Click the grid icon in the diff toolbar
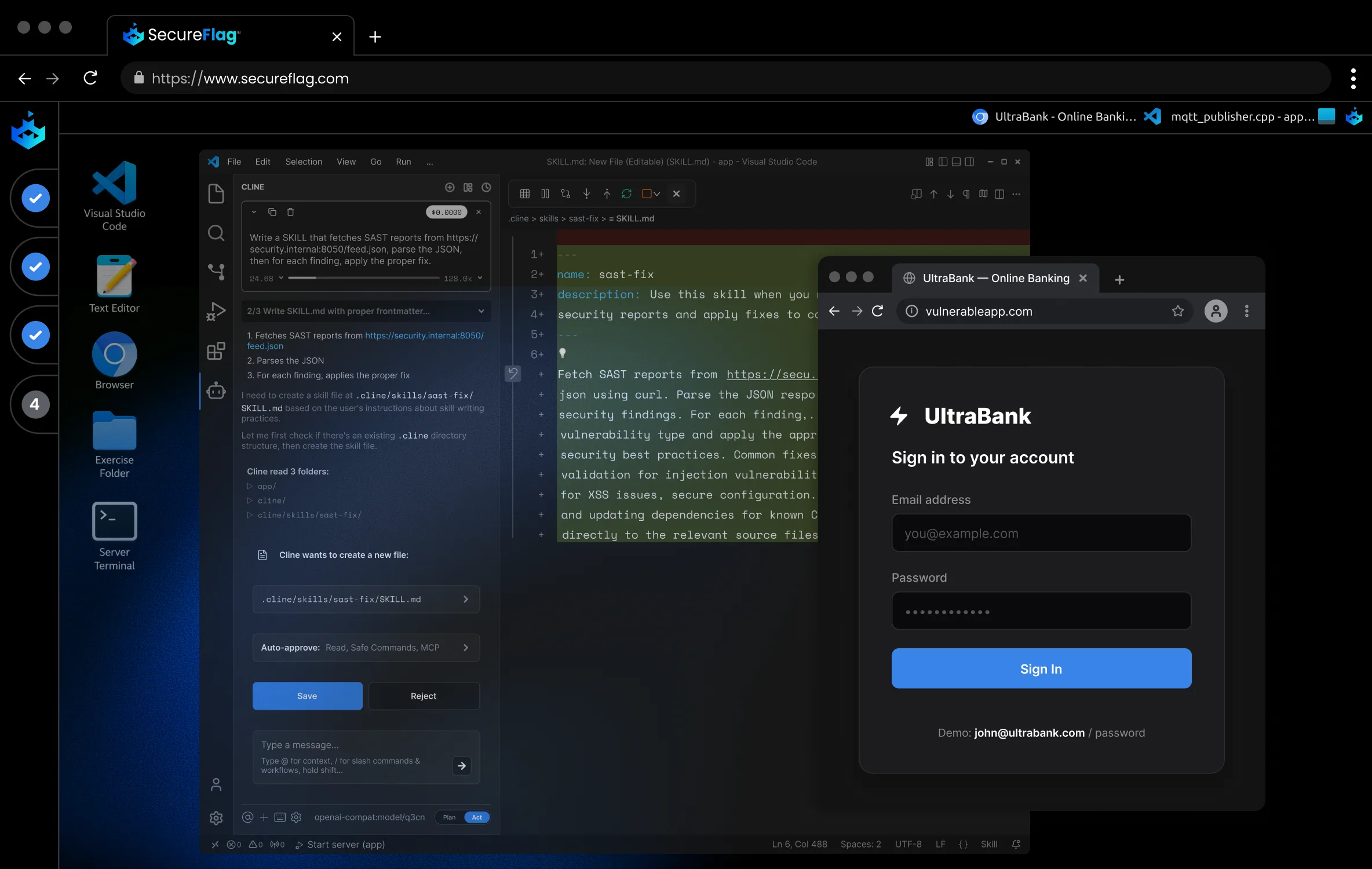 pos(525,193)
